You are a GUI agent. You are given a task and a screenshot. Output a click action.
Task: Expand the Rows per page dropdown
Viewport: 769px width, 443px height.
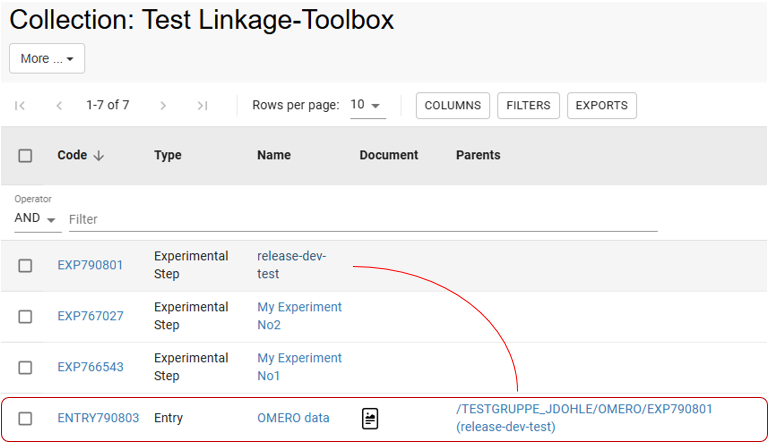(x=366, y=105)
